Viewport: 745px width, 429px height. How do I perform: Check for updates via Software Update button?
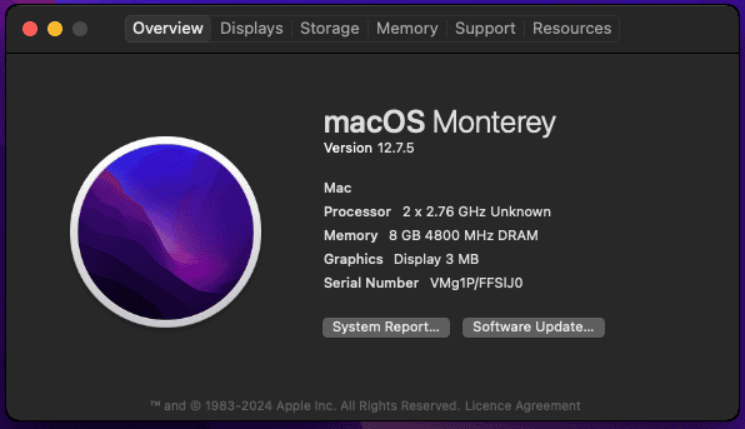pyautogui.click(x=533, y=327)
